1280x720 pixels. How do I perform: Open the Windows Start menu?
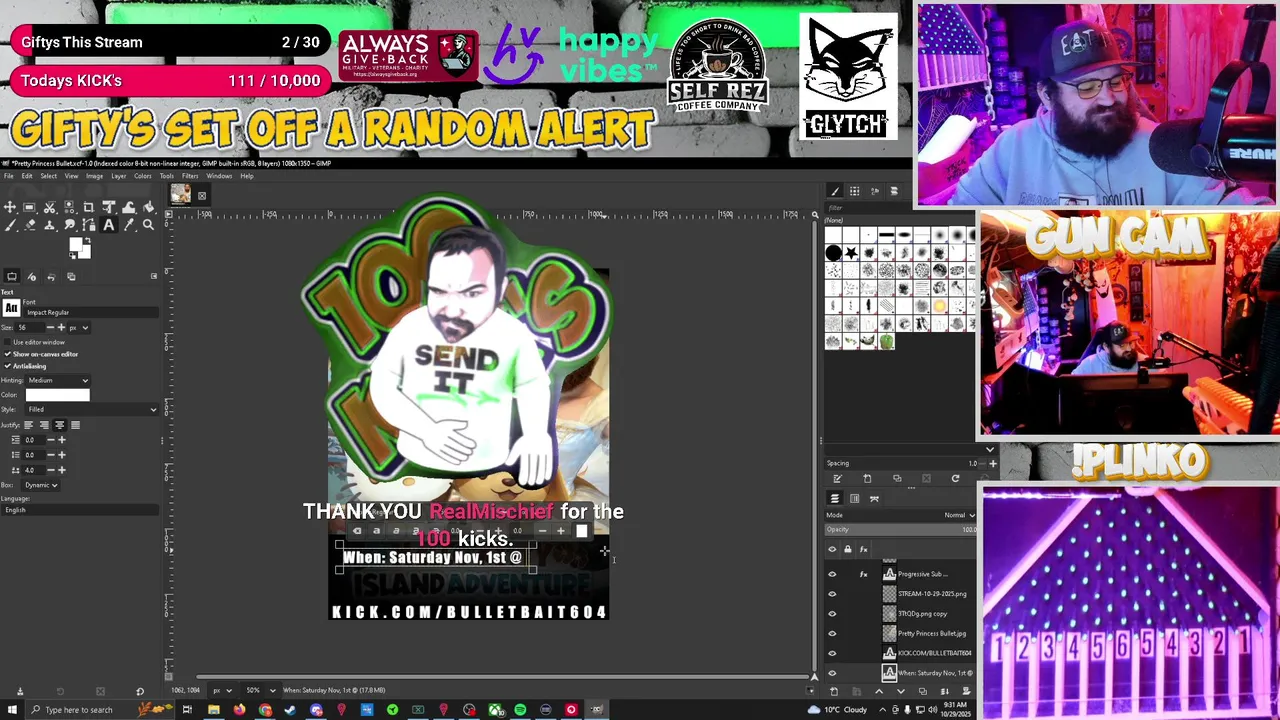click(12, 710)
